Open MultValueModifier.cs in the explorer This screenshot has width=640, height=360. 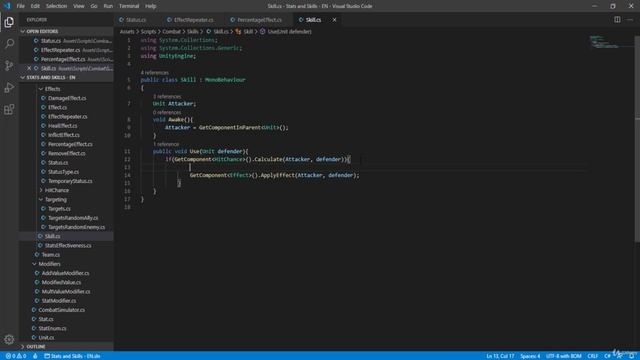tap(66, 291)
